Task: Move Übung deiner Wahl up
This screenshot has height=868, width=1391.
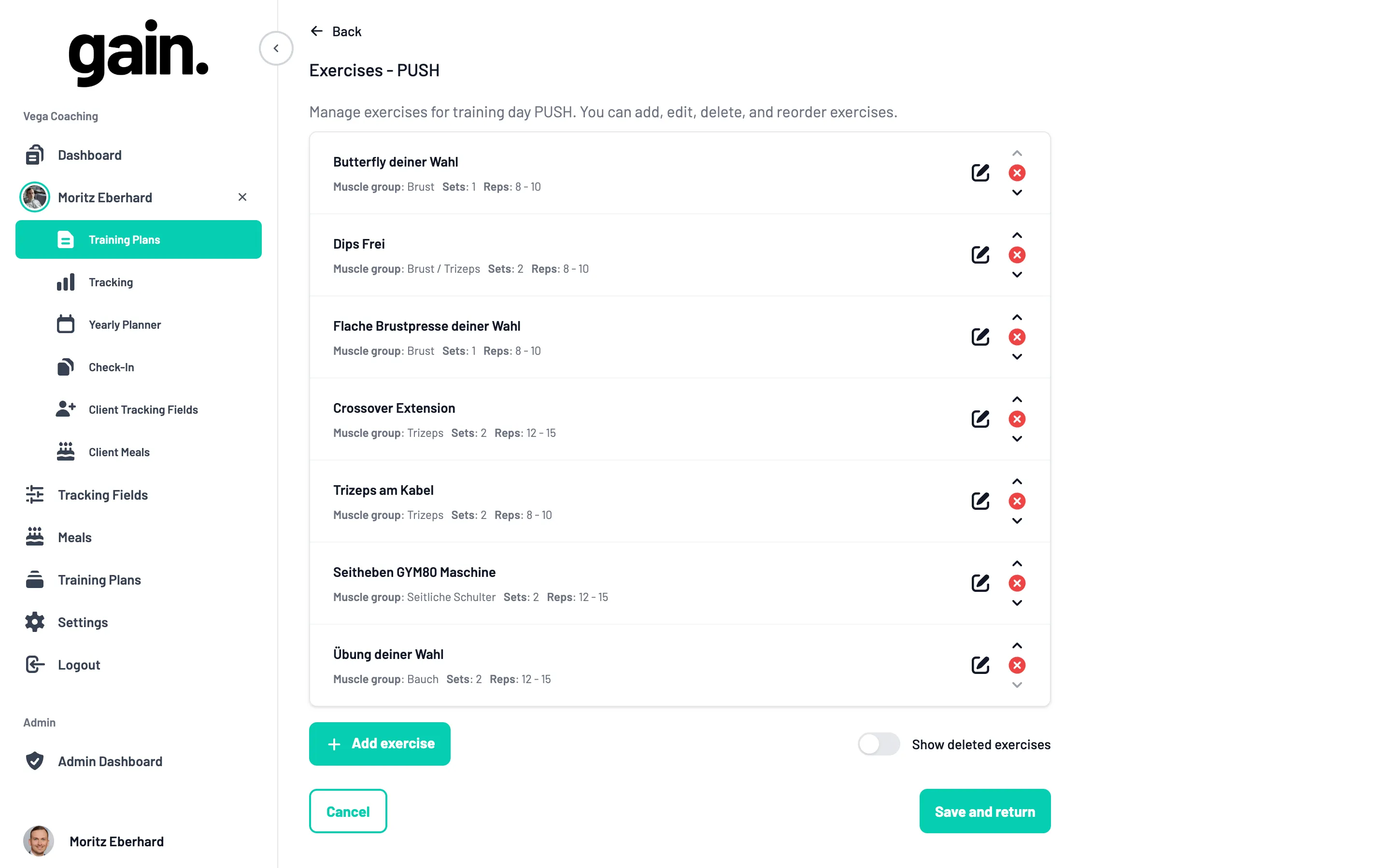Action: pos(1017,646)
